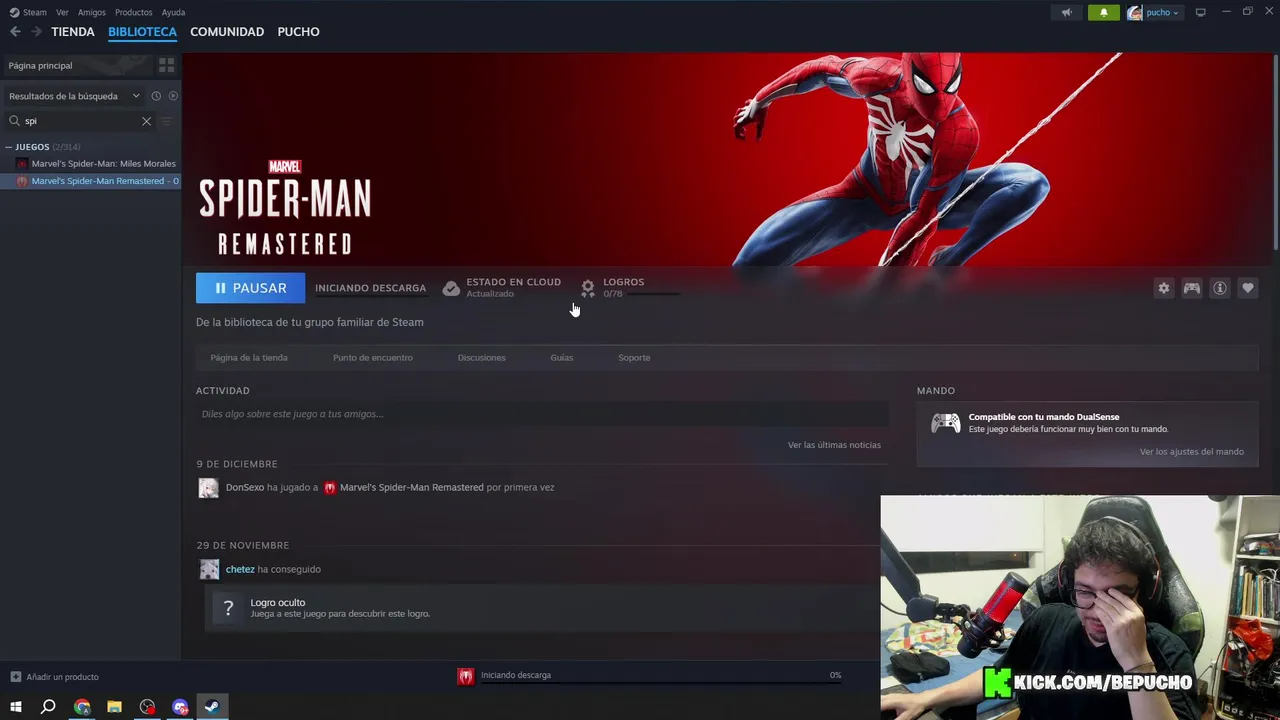The image size is (1280, 720).
Task: Open File Explorer from the taskbar
Action: 114,707
